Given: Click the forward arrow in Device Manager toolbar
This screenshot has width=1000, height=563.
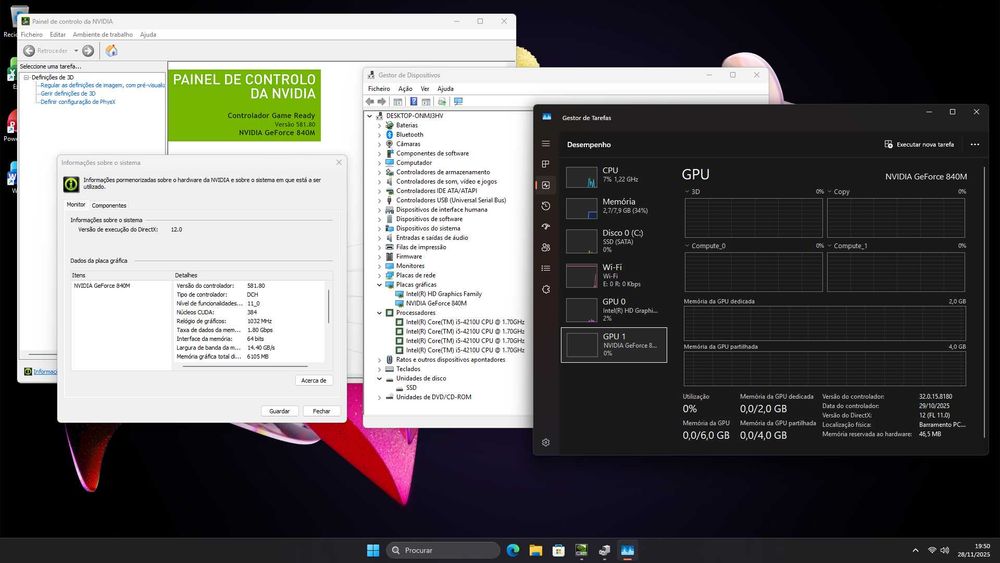Looking at the screenshot, I should (381, 101).
